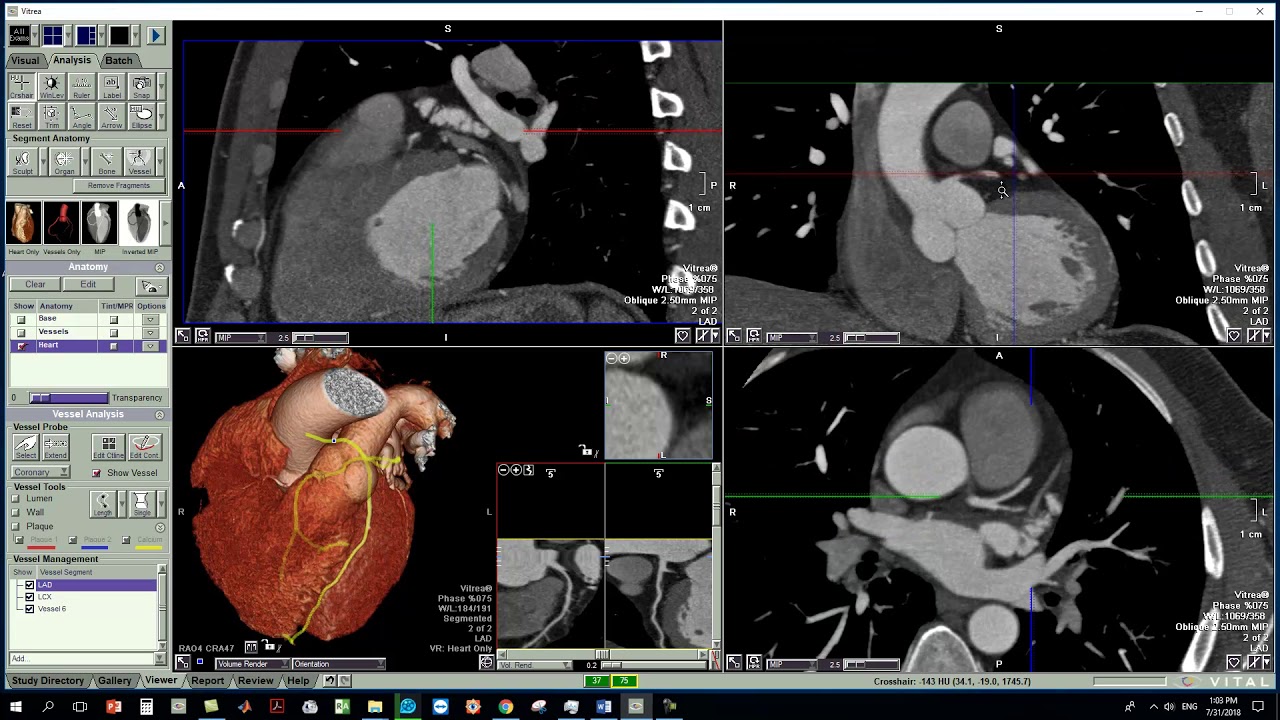Toggle the Show Vessel checkbox
The height and width of the screenshot is (720, 1280).
(x=97, y=473)
